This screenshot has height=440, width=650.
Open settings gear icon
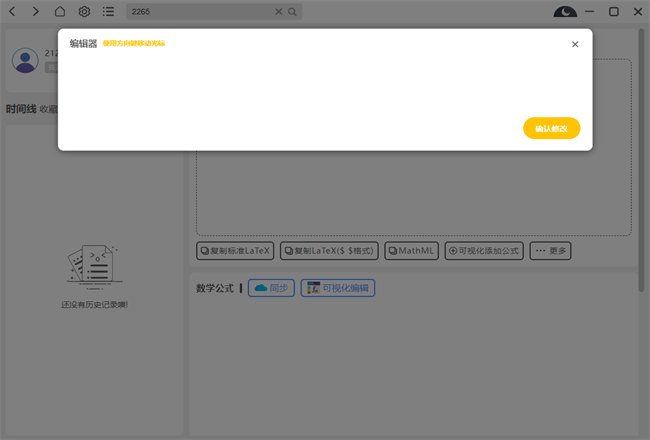tap(84, 12)
